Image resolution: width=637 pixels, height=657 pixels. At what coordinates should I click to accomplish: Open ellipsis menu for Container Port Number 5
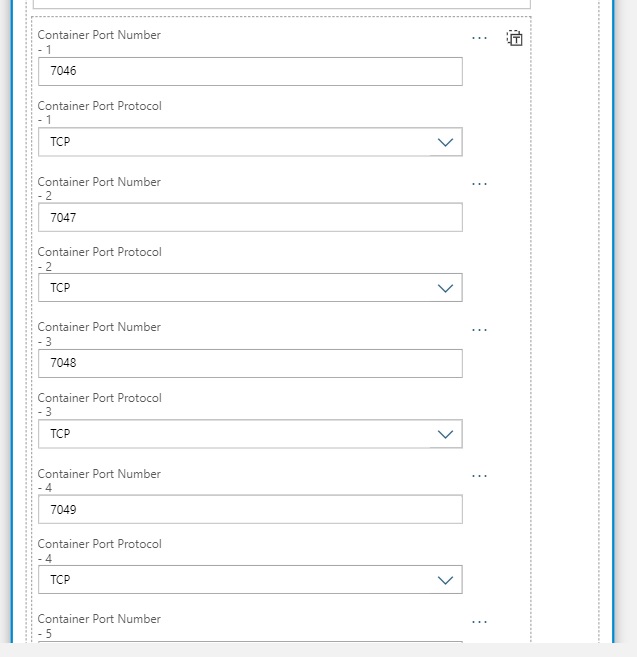479,622
